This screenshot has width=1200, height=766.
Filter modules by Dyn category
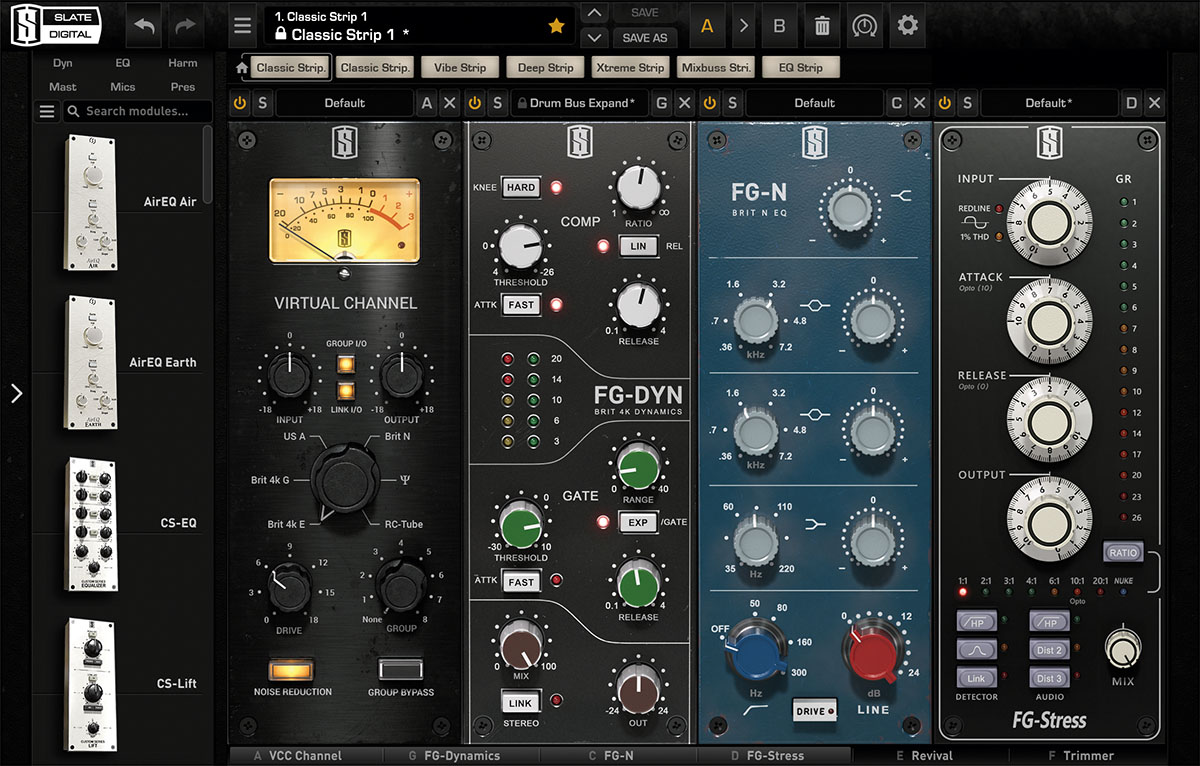[x=62, y=63]
